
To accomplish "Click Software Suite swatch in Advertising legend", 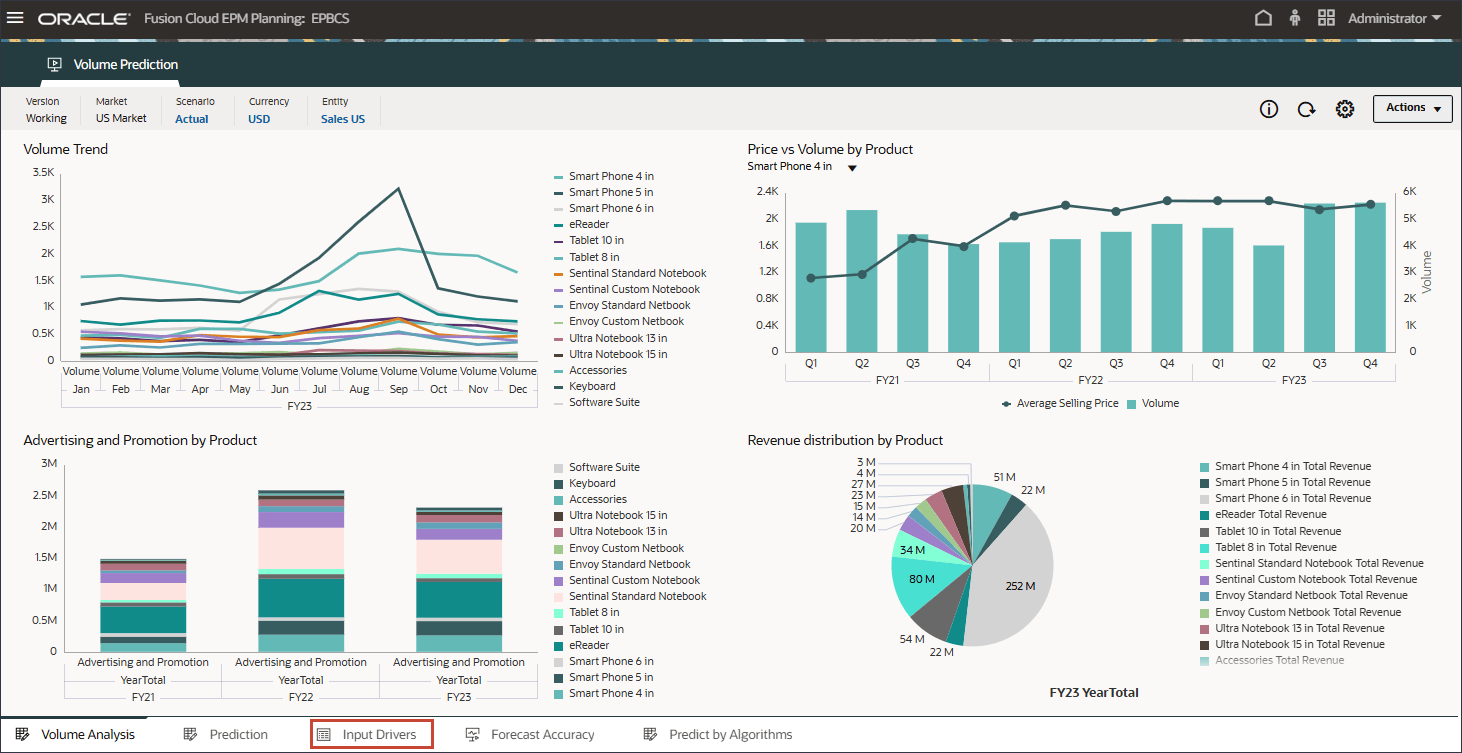I will (x=559, y=468).
